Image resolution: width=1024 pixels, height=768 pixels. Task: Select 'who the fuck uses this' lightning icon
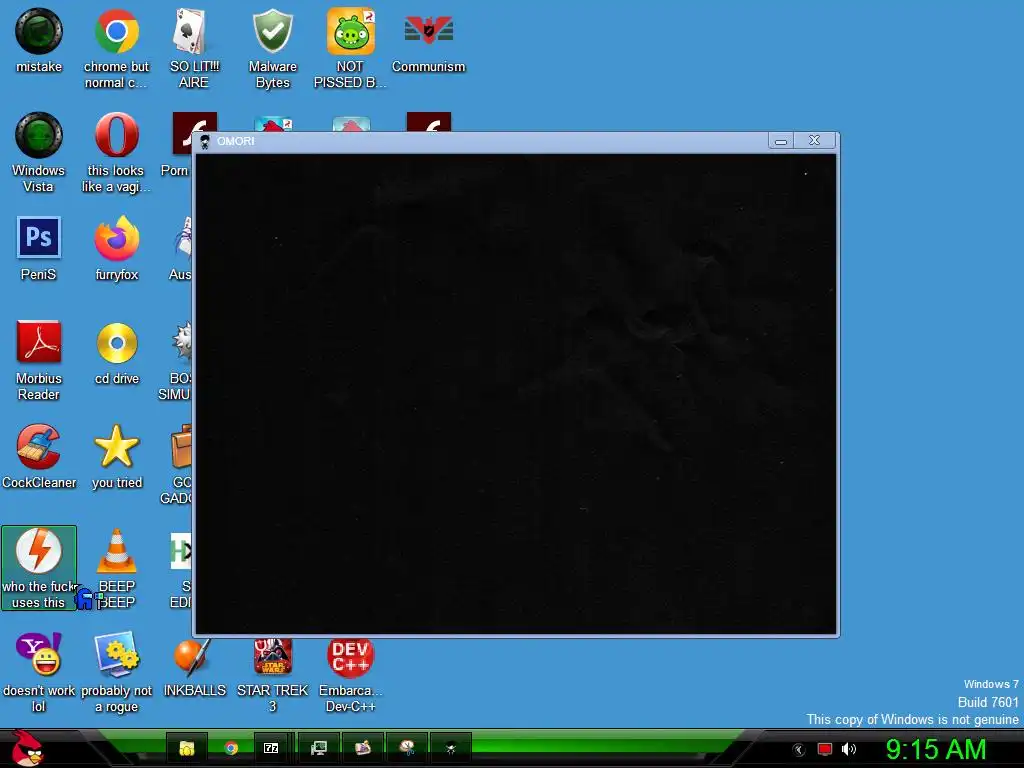[39, 568]
